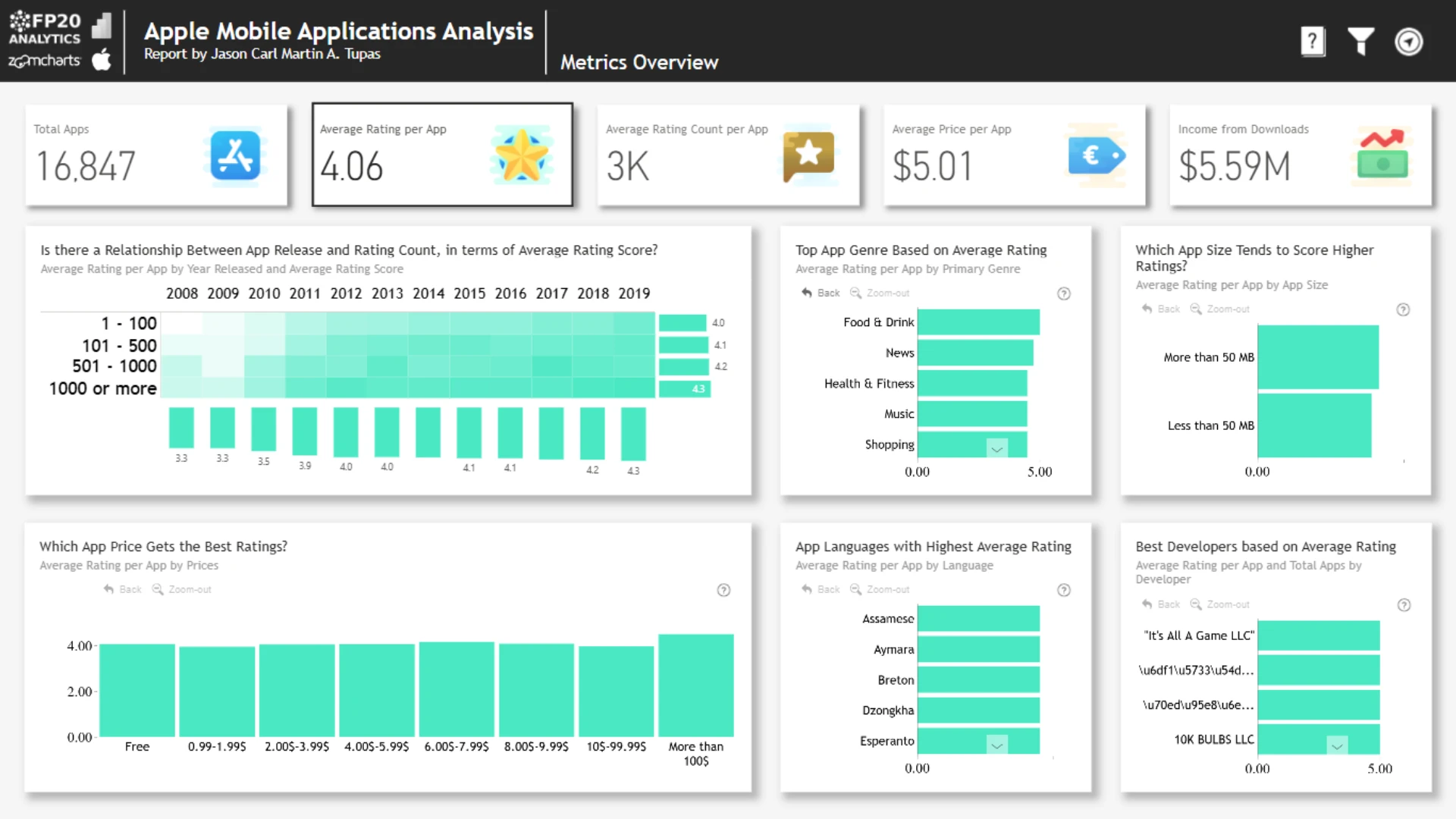This screenshot has width=1456, height=819.
Task: Select the Food & Drink bar
Action: pyautogui.click(x=978, y=322)
